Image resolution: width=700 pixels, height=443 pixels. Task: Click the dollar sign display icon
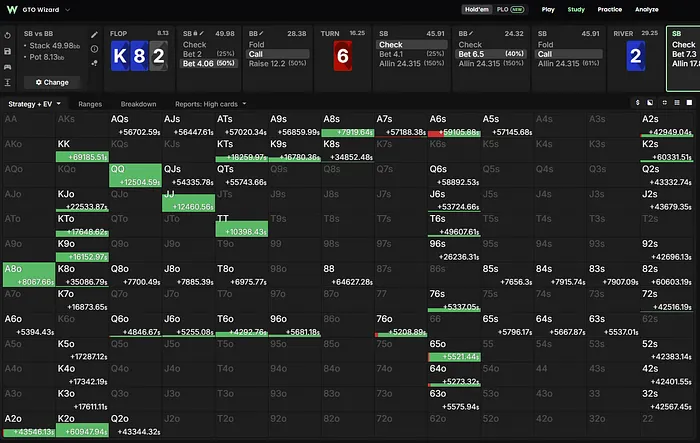click(x=637, y=103)
